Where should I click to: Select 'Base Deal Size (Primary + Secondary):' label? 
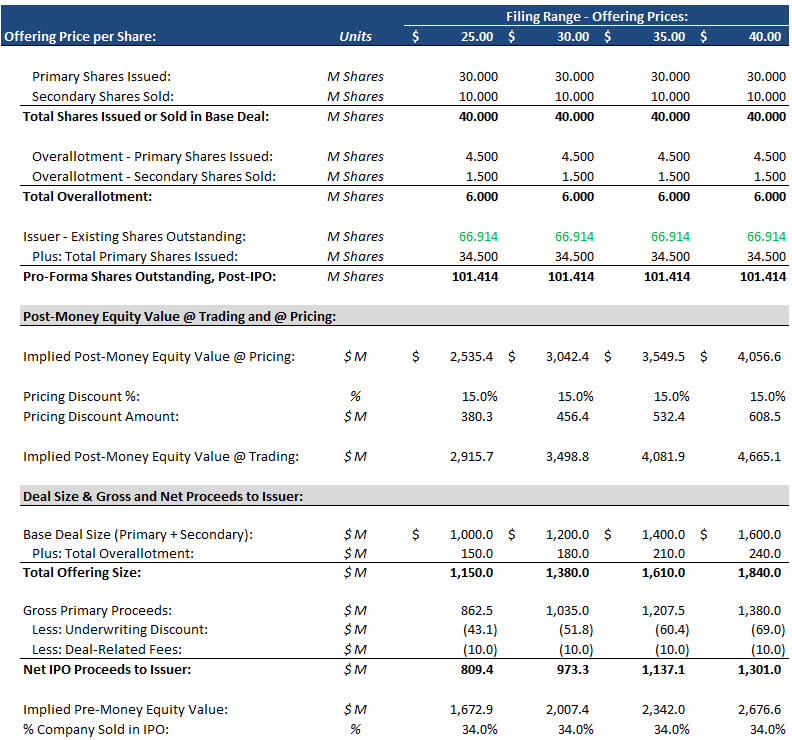click(x=138, y=534)
